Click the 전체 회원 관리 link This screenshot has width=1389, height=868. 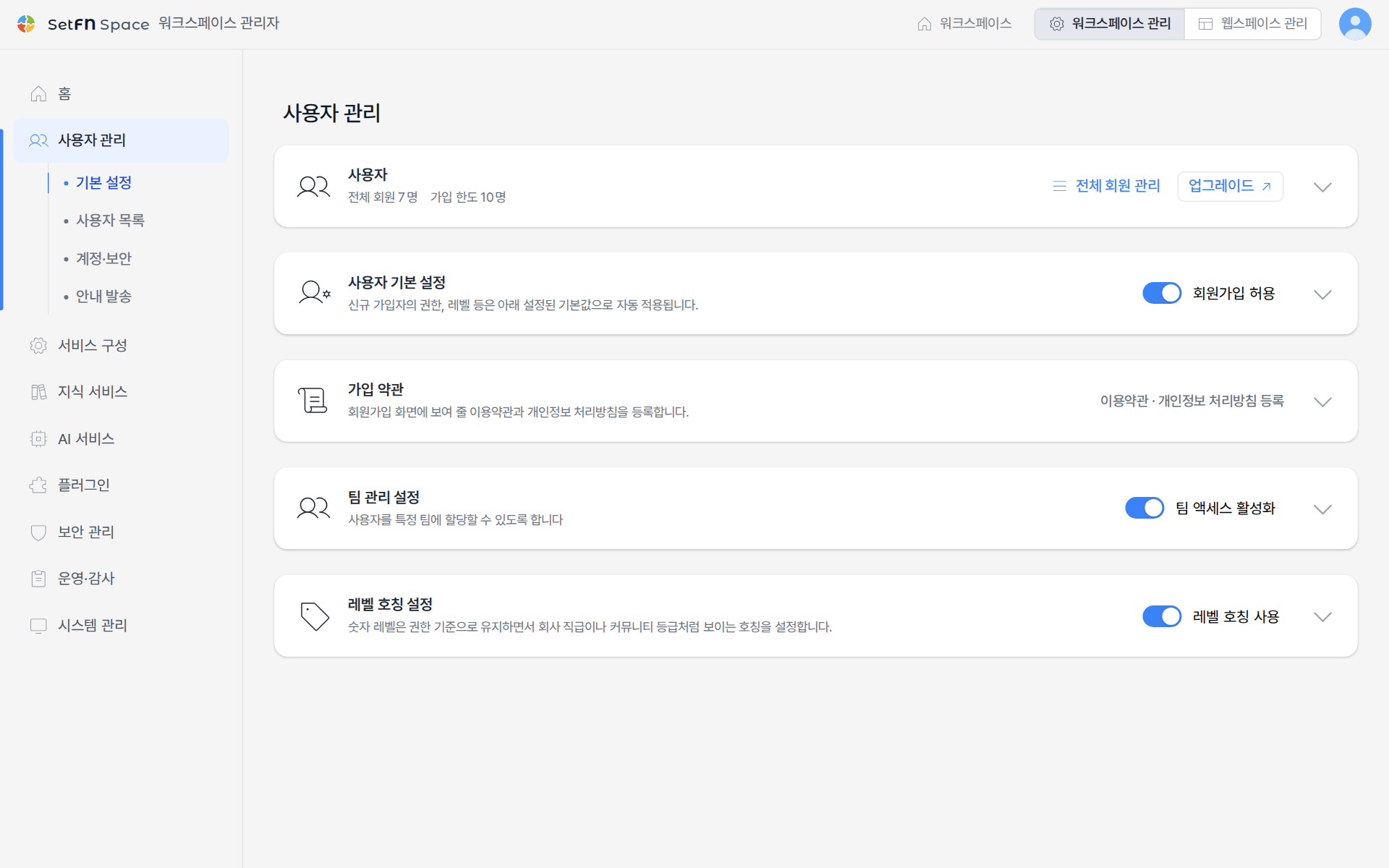click(1106, 186)
